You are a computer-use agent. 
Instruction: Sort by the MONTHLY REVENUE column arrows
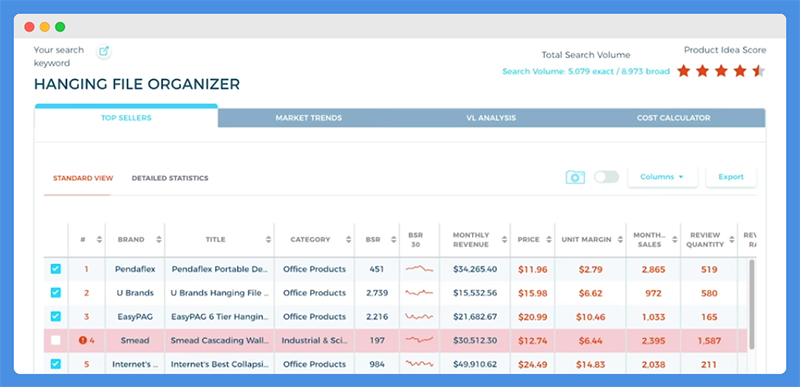pos(504,240)
